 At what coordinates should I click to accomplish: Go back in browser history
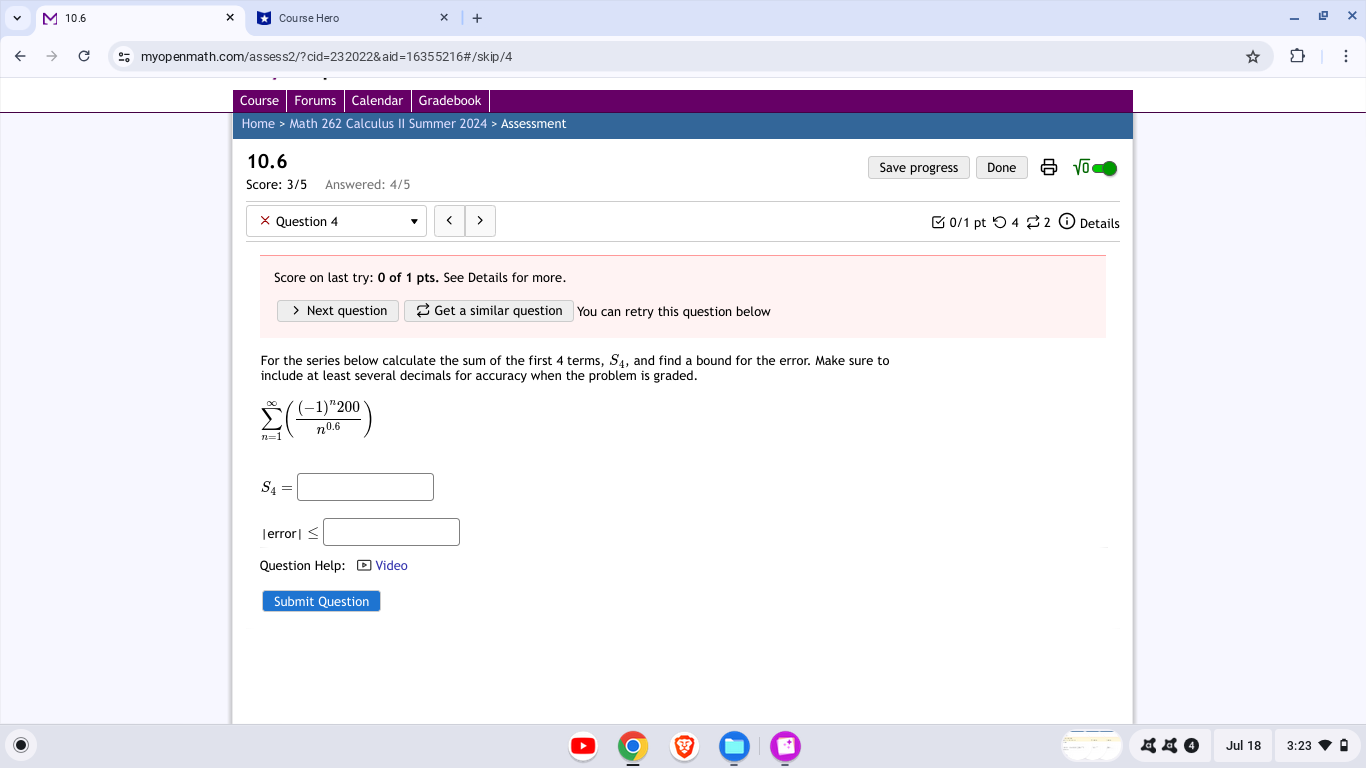[x=20, y=56]
